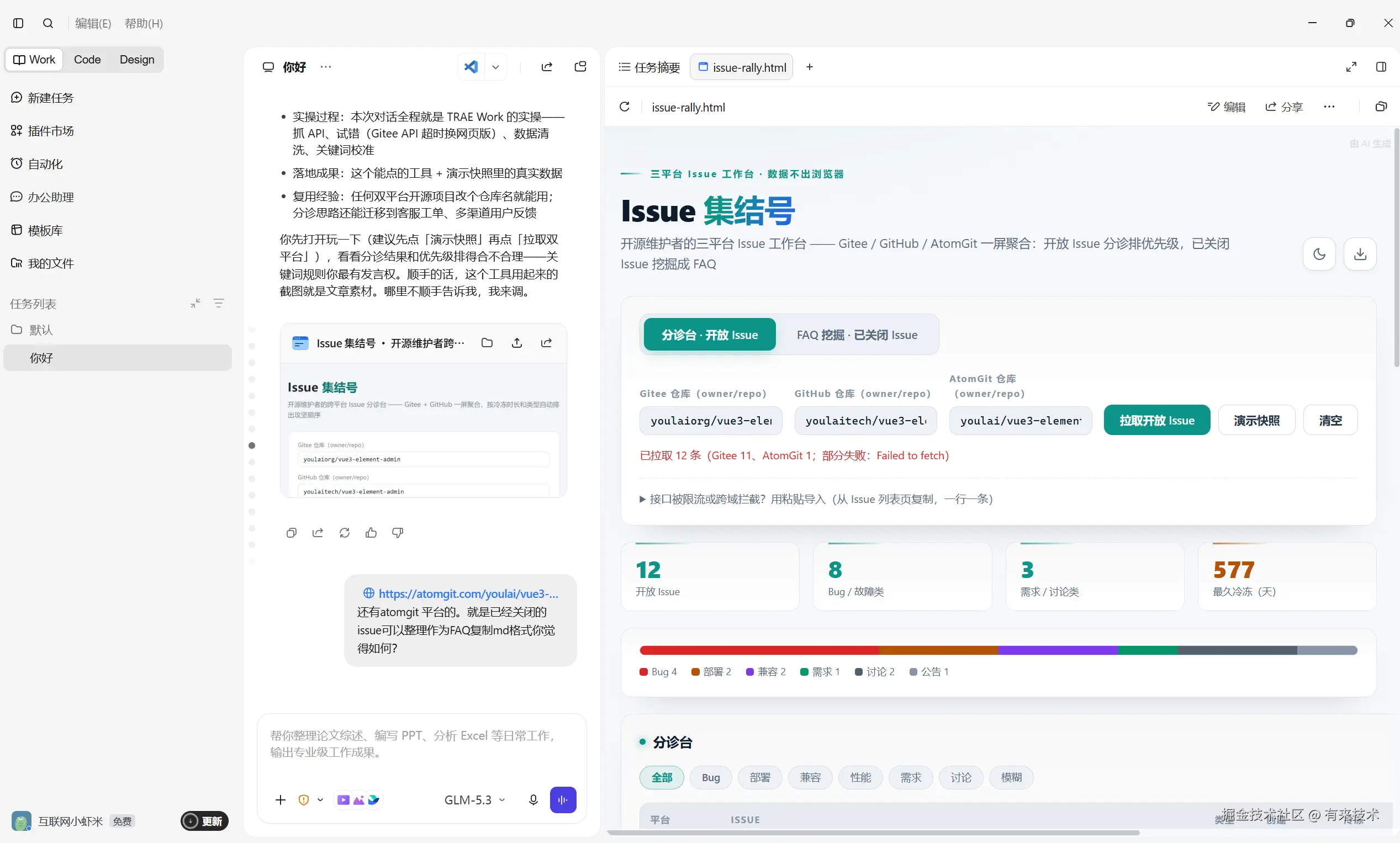The height and width of the screenshot is (843, 1400).
Task: Open the 编辑(E) menu
Action: (x=93, y=23)
